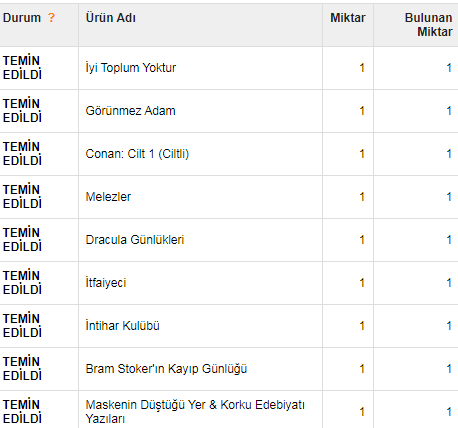Click the orange question mark beside Durum
The image size is (458, 428).
pos(51,17)
